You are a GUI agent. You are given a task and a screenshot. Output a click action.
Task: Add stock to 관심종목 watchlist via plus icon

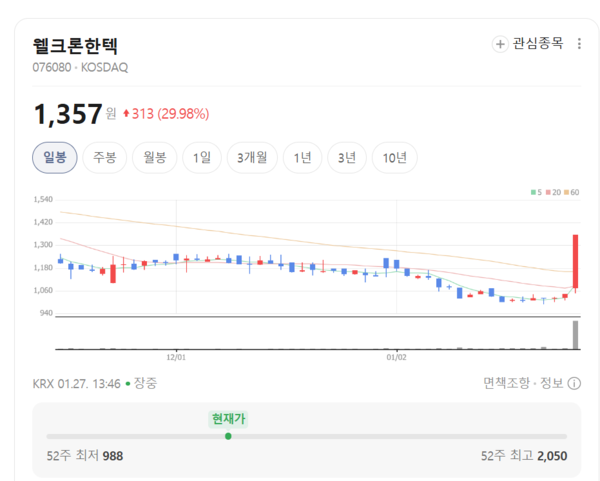(x=500, y=44)
